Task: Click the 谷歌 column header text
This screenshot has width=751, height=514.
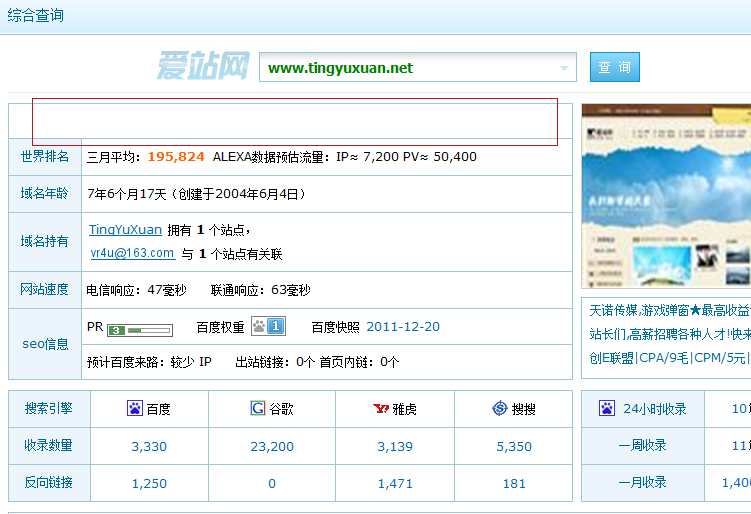Action: pyautogui.click(x=281, y=409)
